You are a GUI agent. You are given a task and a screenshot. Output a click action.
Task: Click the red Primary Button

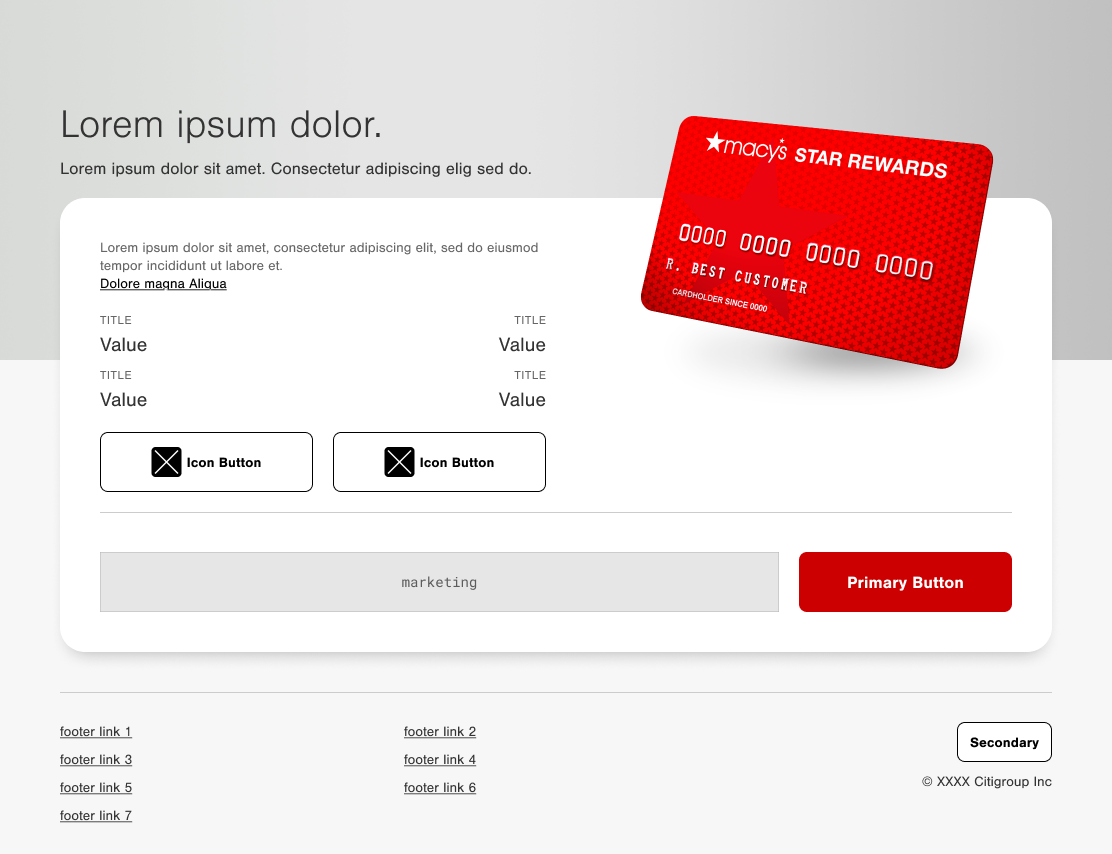[x=905, y=582]
